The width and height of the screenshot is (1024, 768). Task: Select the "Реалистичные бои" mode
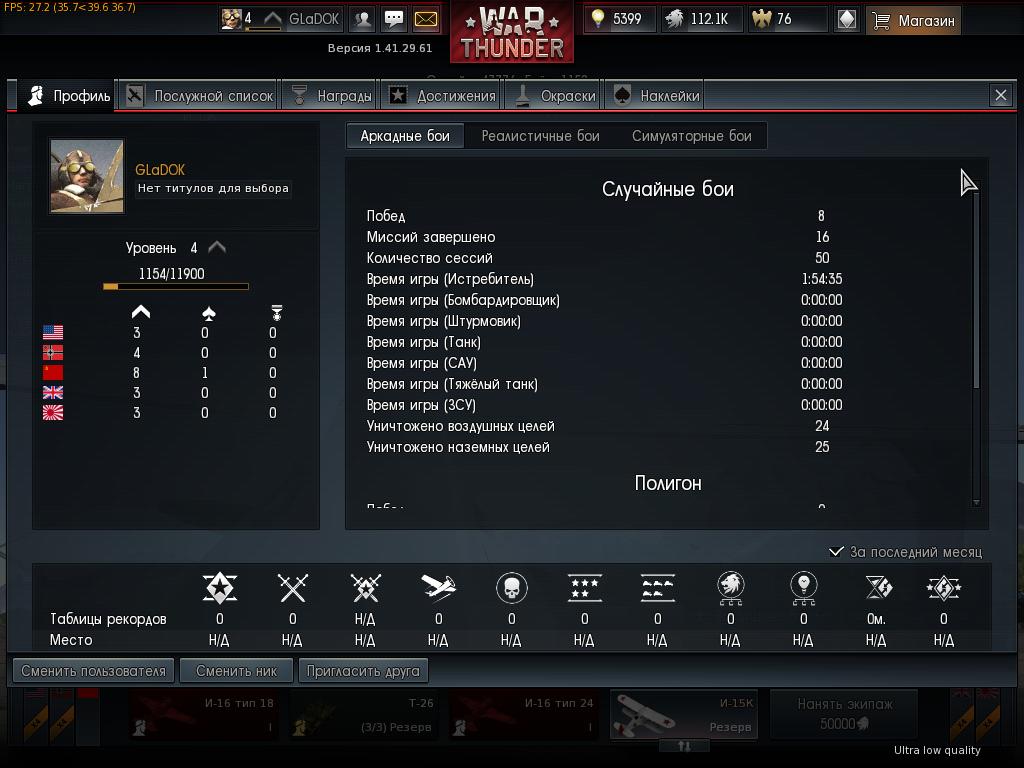coord(541,136)
